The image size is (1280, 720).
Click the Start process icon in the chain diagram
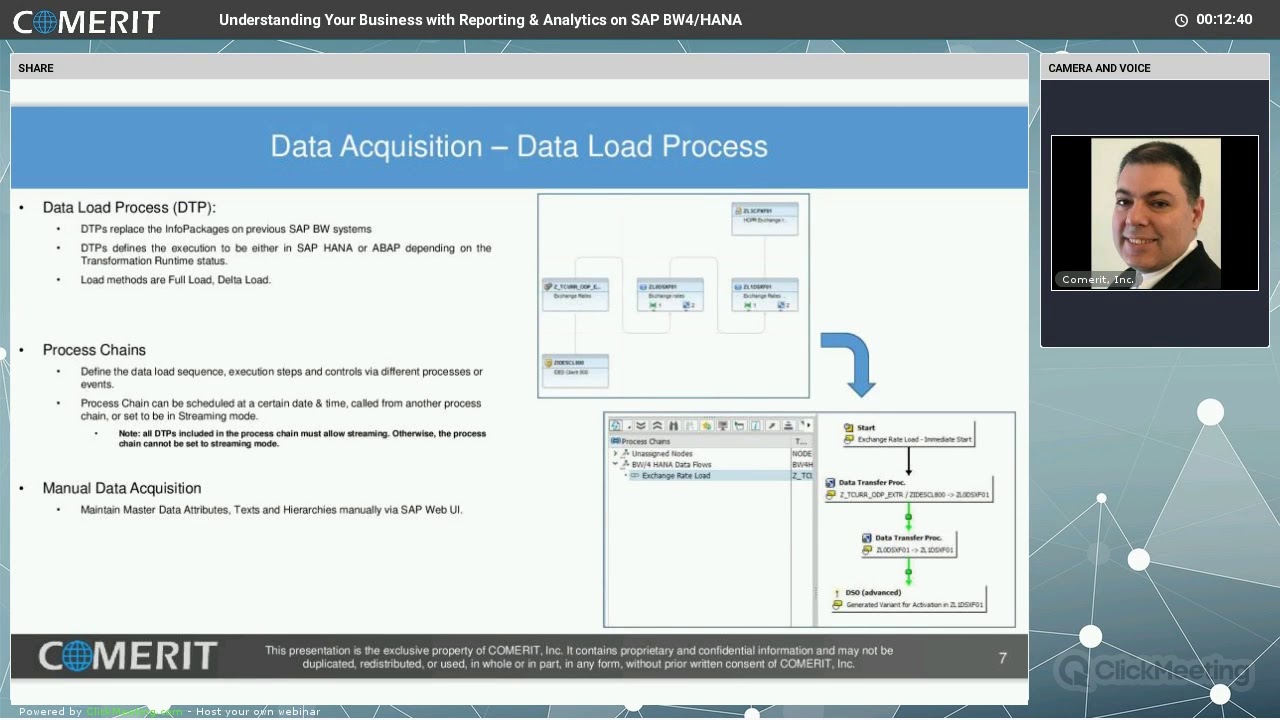pyautogui.click(x=849, y=428)
